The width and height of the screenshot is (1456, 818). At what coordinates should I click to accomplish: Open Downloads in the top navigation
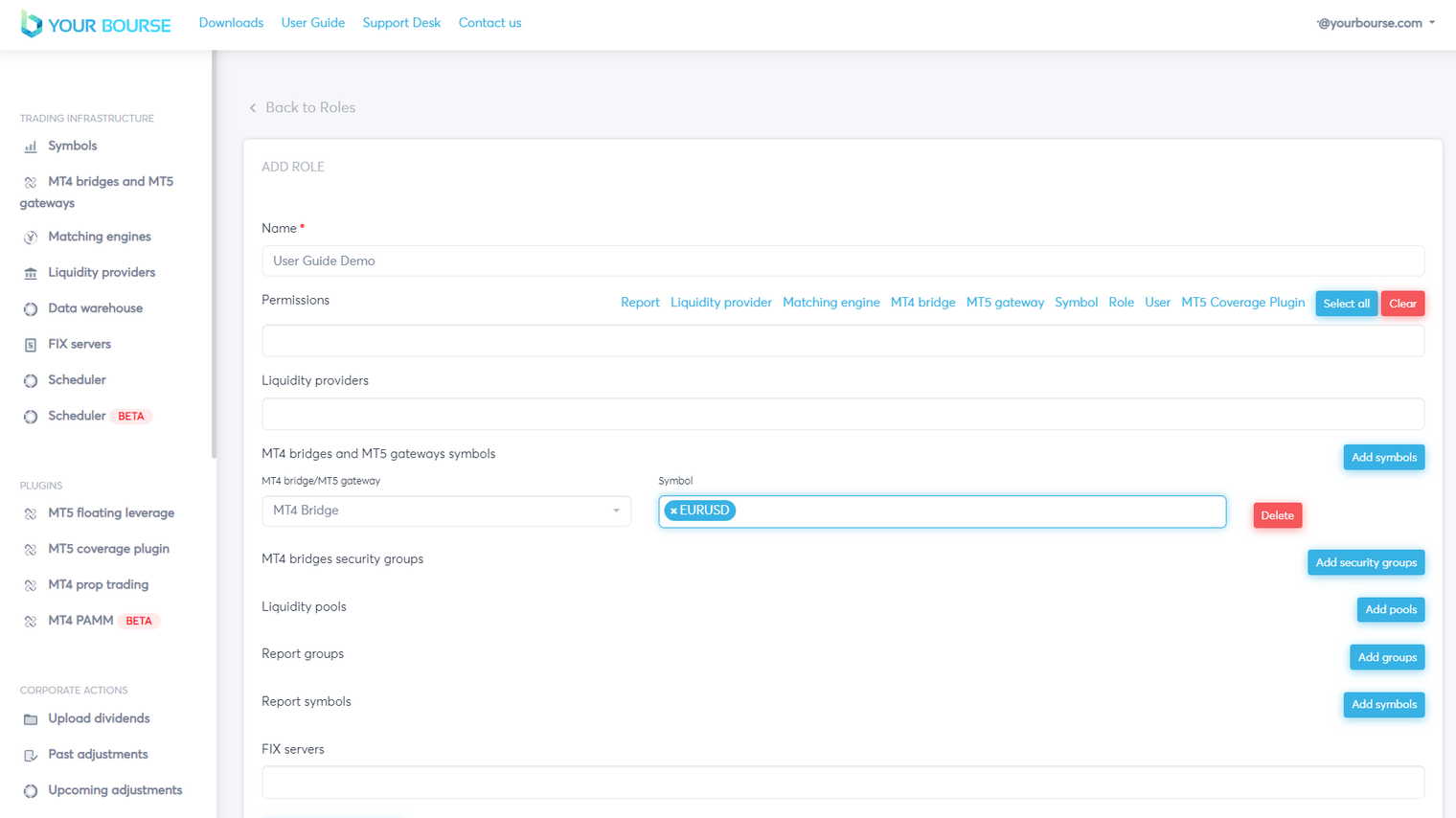tap(231, 23)
